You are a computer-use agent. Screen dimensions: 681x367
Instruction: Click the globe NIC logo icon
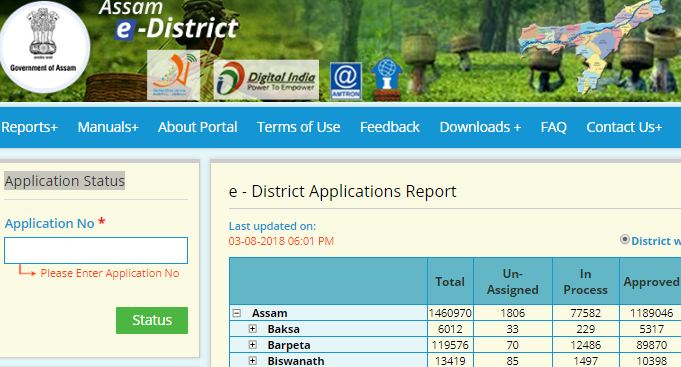[387, 79]
